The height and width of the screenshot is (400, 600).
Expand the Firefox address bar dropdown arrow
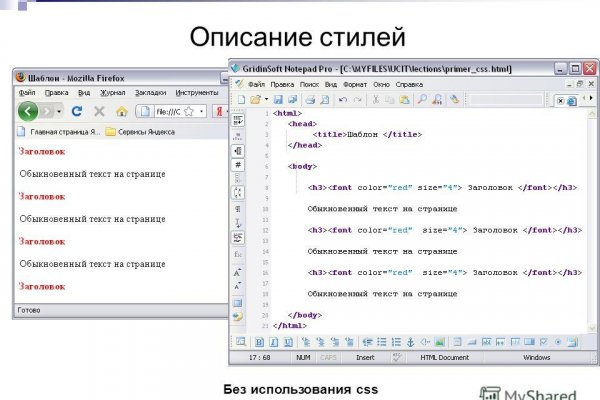[x=203, y=111]
